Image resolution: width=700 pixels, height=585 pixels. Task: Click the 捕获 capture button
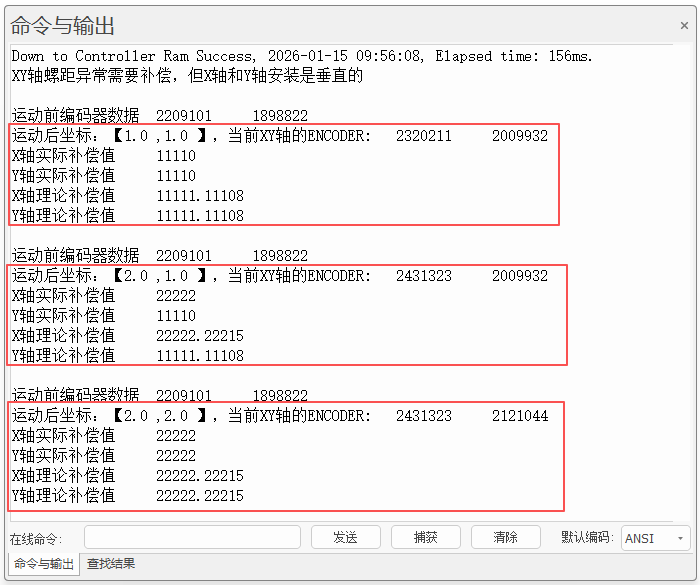point(425,537)
